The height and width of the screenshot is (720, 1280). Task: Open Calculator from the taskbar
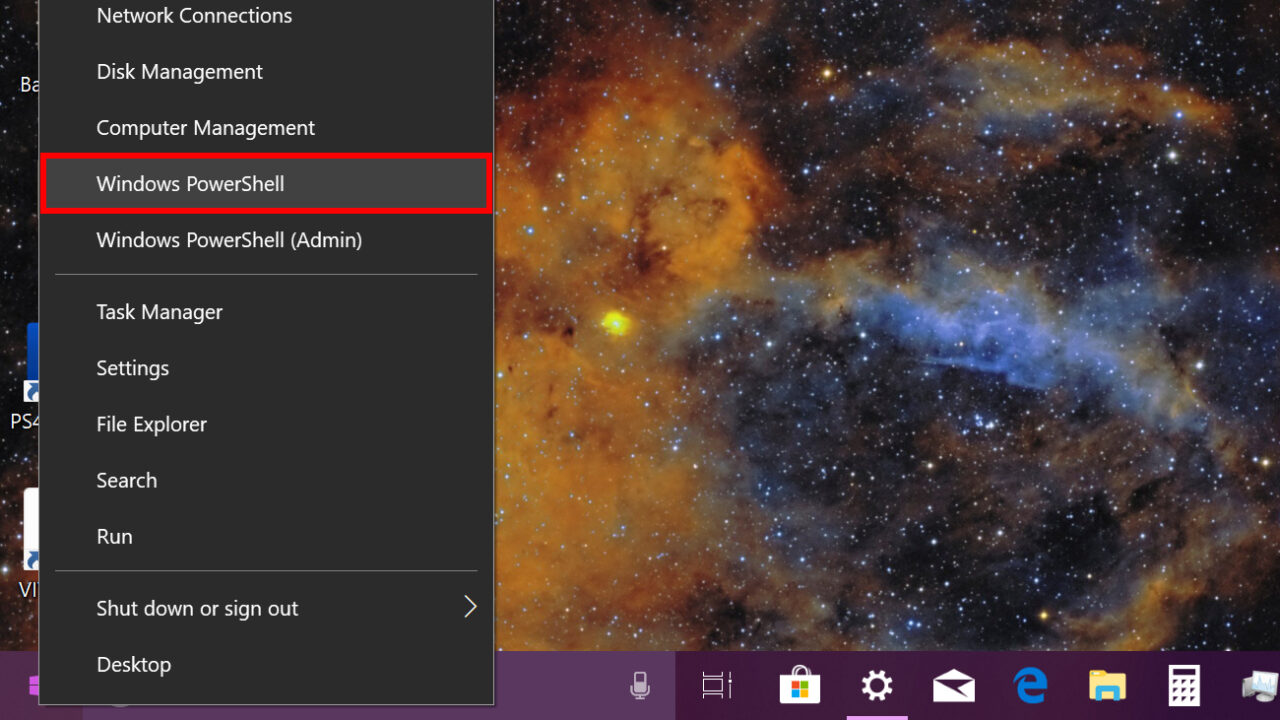[x=1183, y=686]
